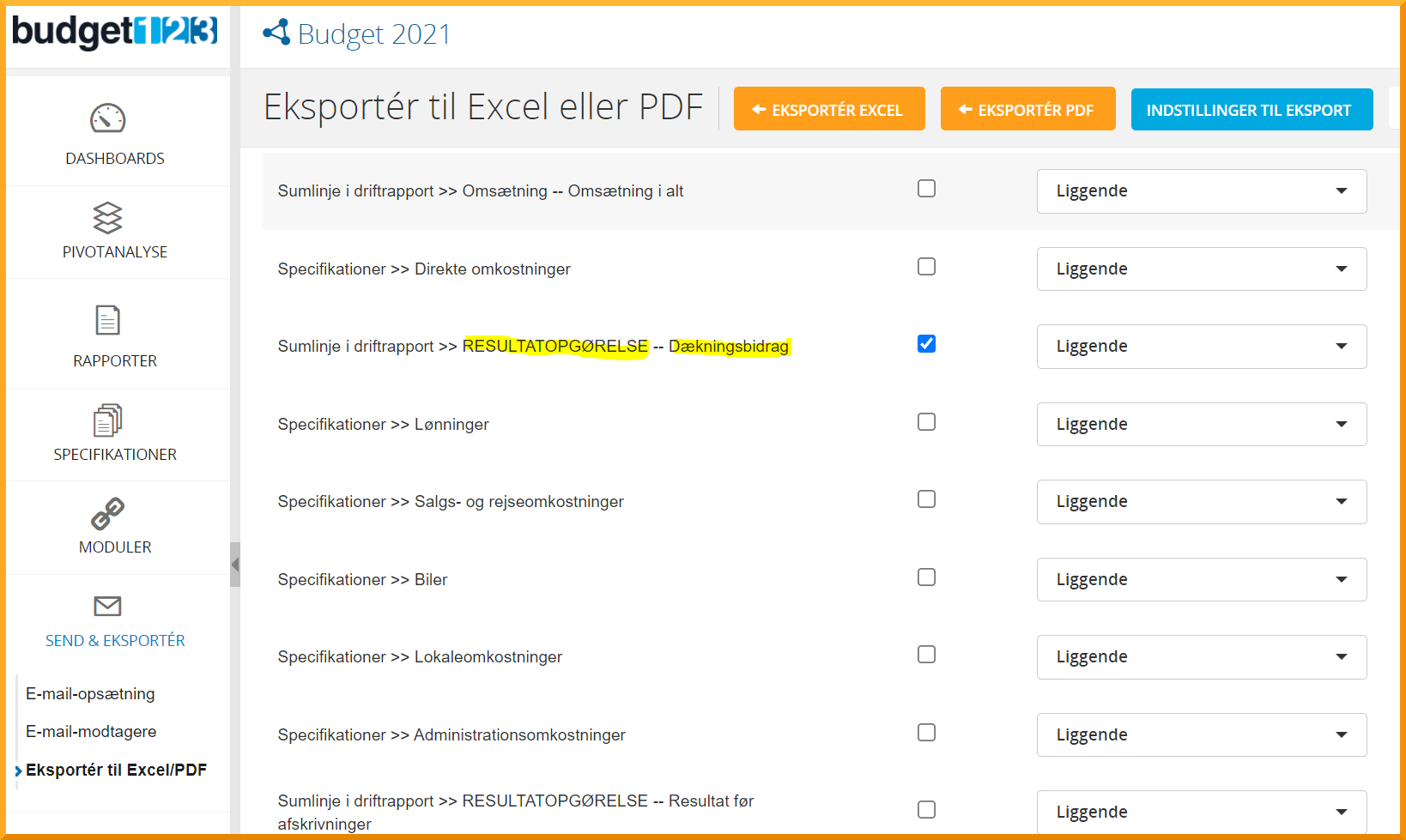This screenshot has width=1406, height=840.
Task: Open the E-mail-modtagere submenu item
Action: pyautogui.click(x=91, y=732)
